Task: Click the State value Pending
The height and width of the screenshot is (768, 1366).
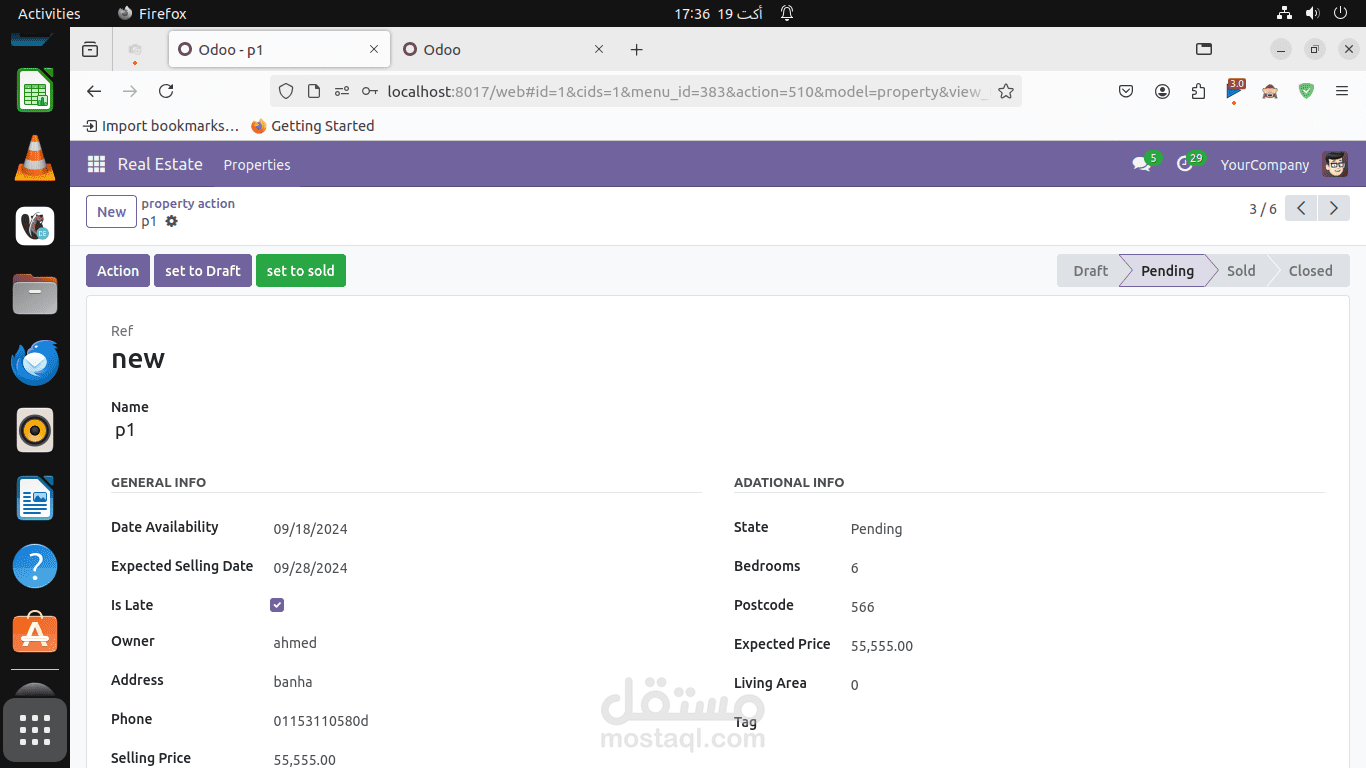Action: [876, 529]
